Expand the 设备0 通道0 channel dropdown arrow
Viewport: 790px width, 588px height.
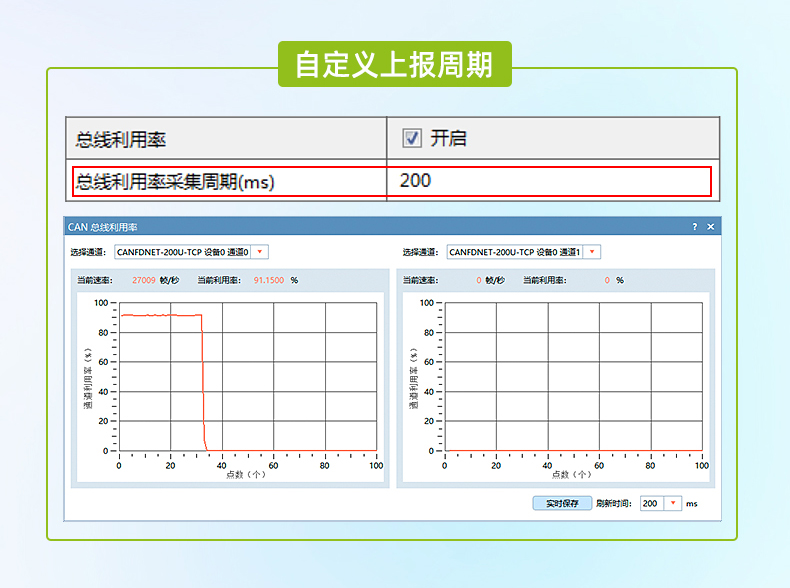coord(260,252)
